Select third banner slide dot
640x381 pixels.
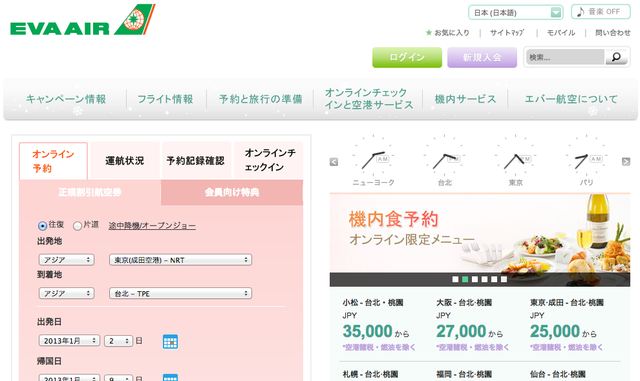[x=475, y=279]
